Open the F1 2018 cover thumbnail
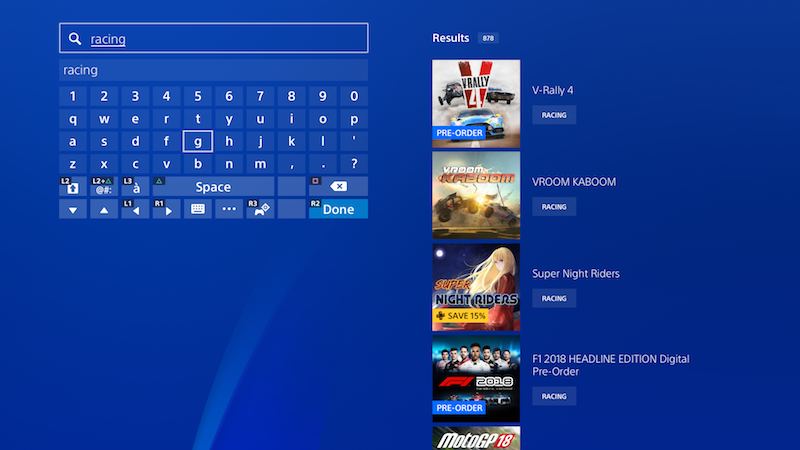The height and width of the screenshot is (450, 800). pos(476,379)
